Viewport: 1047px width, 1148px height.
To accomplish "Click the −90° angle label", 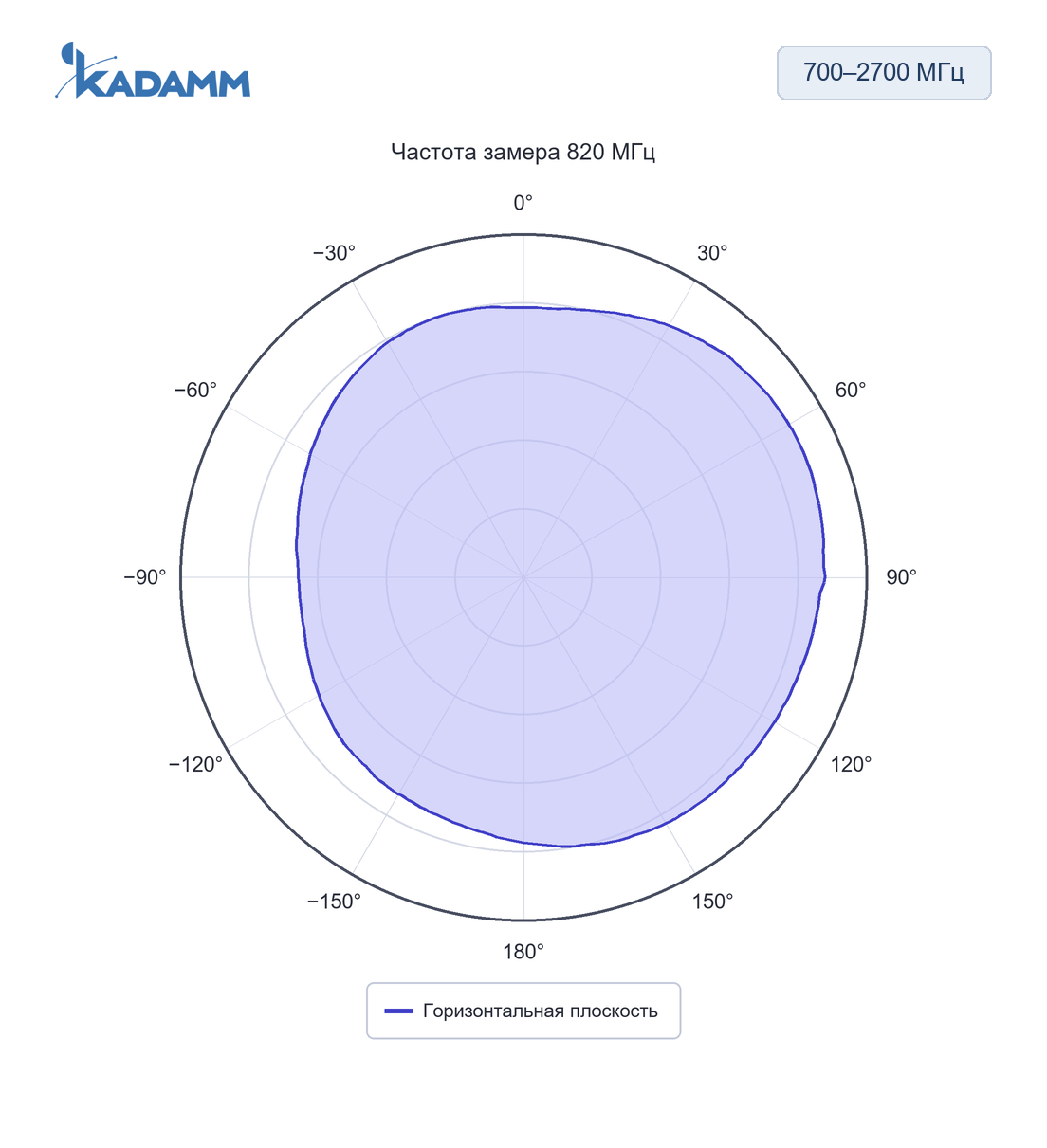I will tap(145, 577).
